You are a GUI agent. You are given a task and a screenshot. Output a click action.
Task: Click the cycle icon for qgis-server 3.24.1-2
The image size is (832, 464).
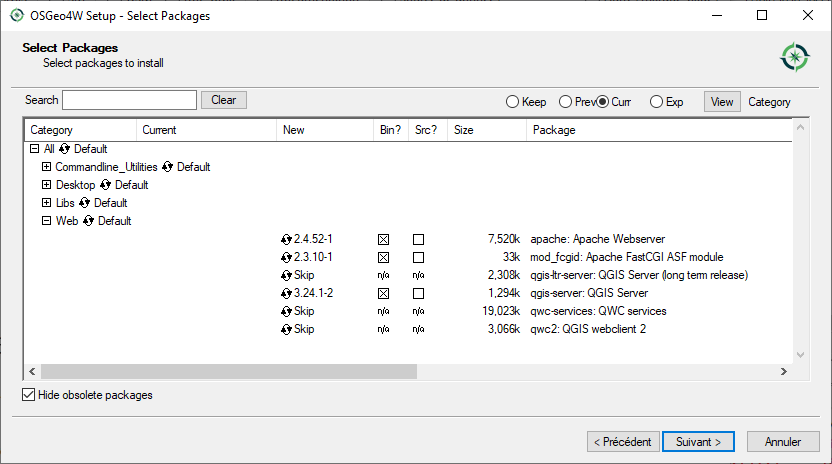287,294
